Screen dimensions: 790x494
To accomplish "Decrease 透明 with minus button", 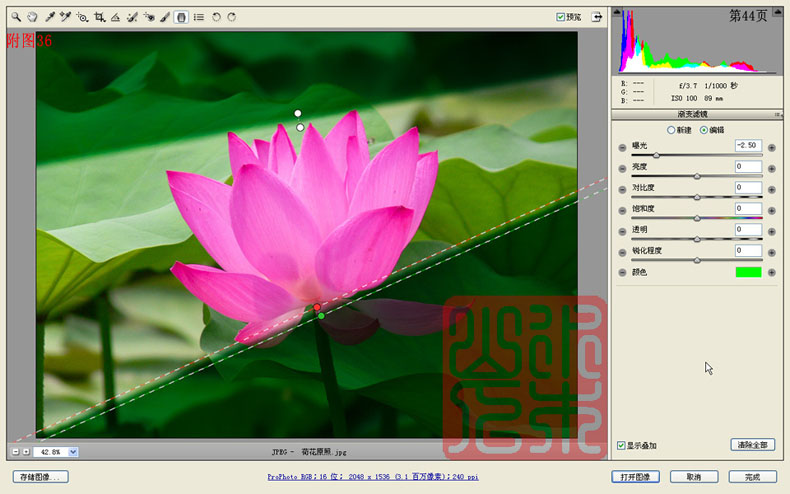I will pyautogui.click(x=622, y=231).
